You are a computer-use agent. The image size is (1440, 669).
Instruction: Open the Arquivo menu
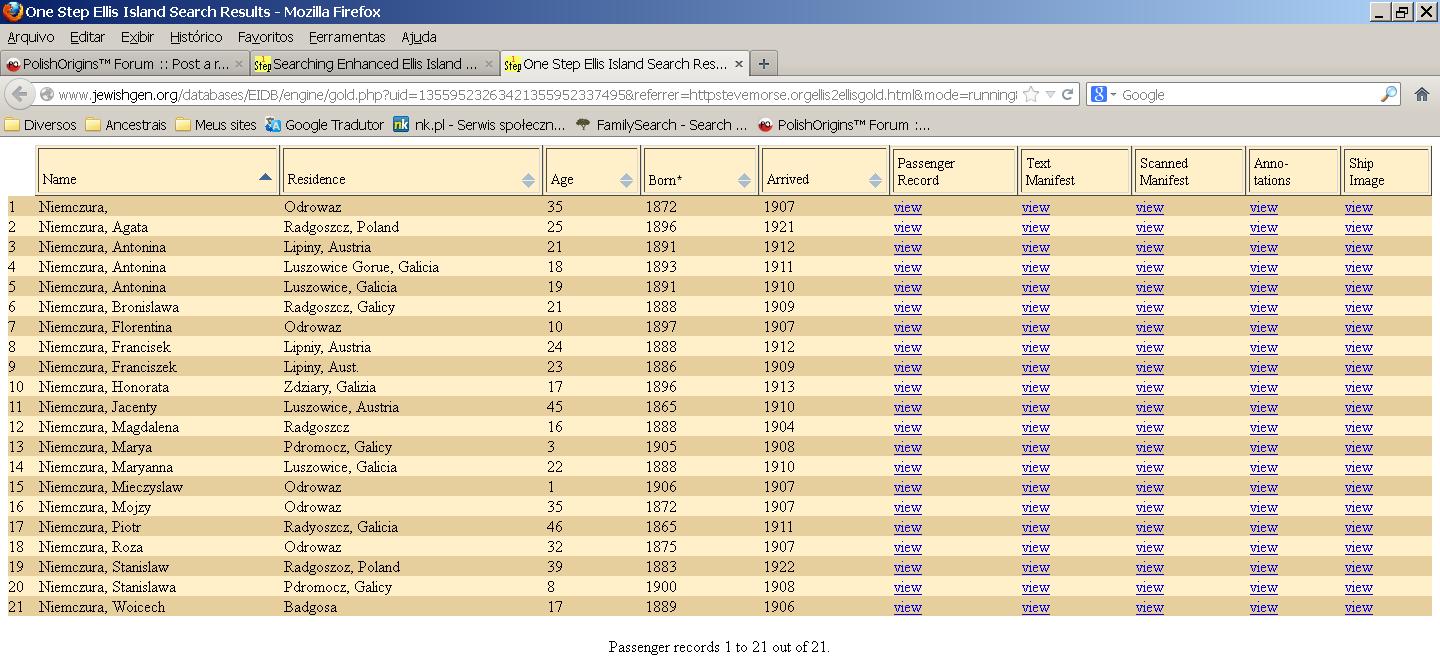(31, 37)
